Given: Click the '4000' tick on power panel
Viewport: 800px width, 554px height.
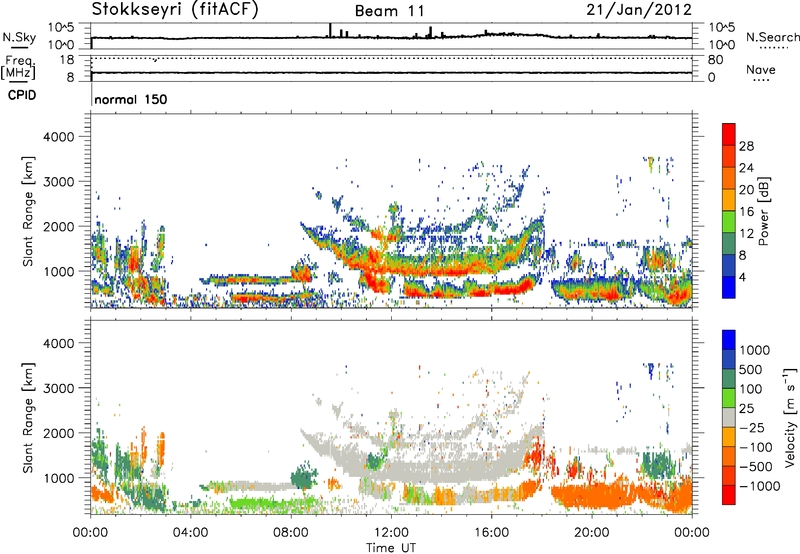Looking at the screenshot, I should [59, 137].
